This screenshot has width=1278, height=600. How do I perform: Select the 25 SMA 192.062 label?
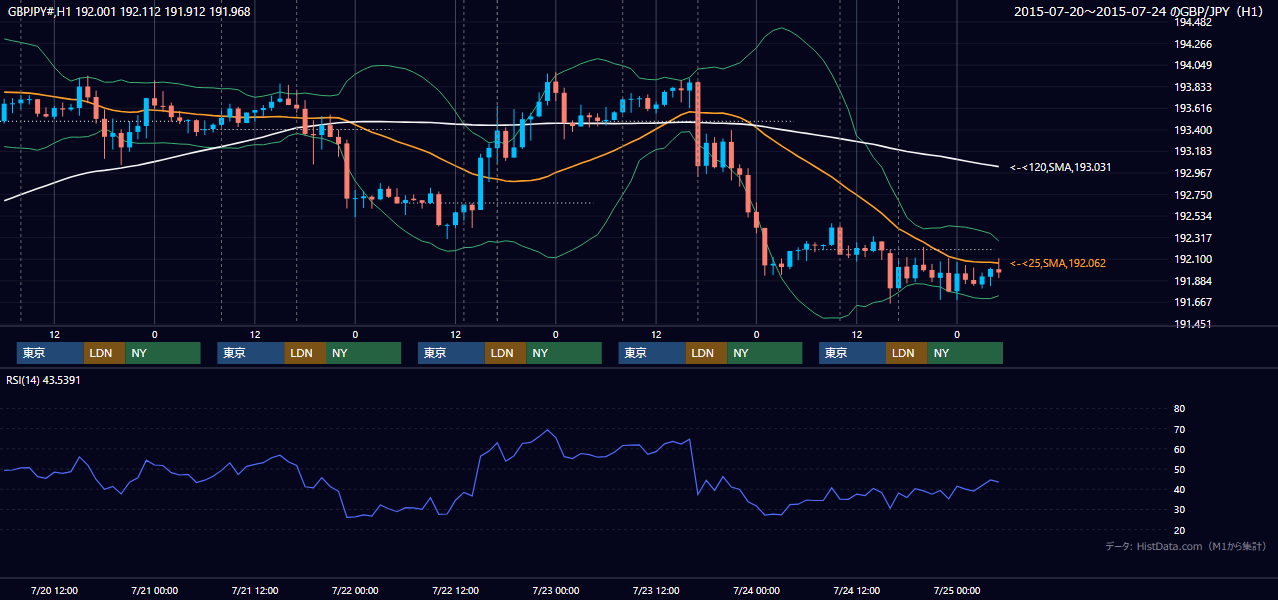click(x=1058, y=263)
